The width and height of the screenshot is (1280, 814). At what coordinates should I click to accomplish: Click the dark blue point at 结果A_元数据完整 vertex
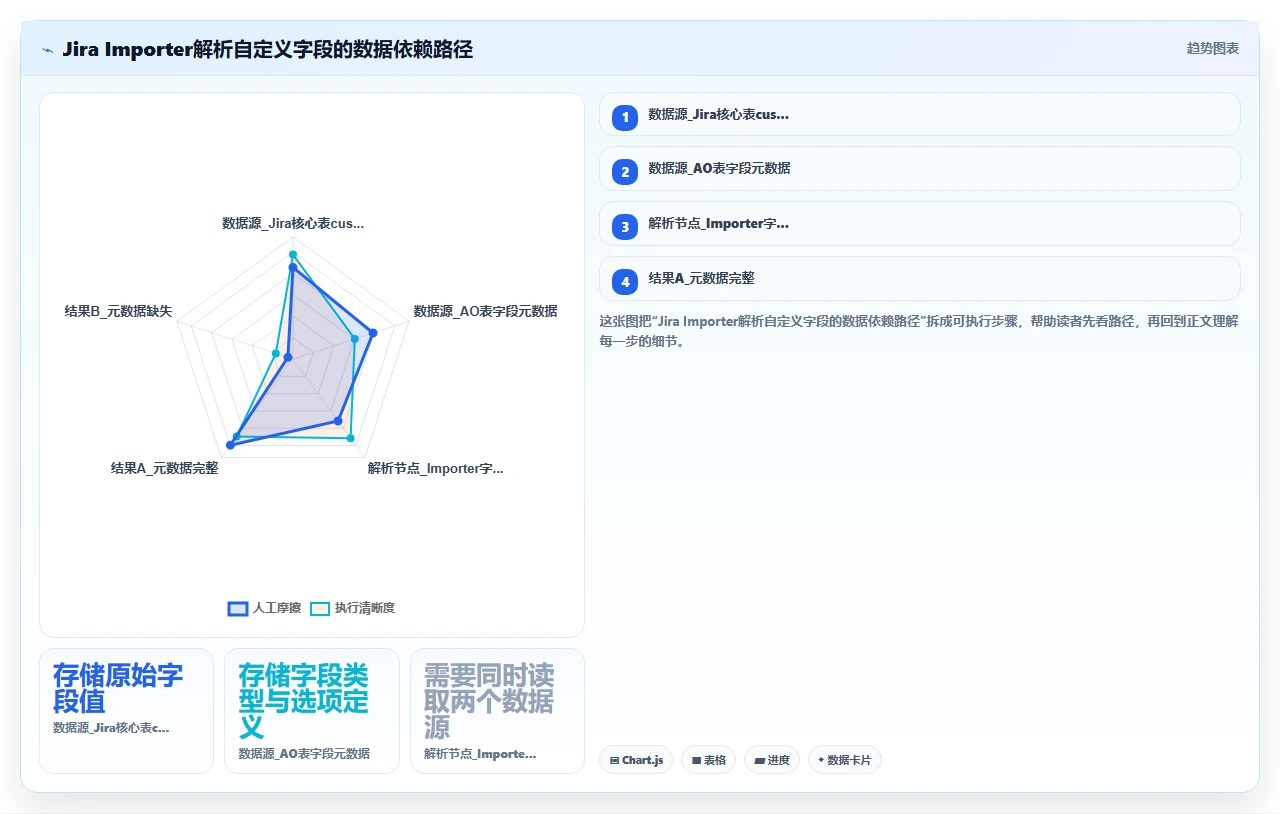click(x=231, y=444)
